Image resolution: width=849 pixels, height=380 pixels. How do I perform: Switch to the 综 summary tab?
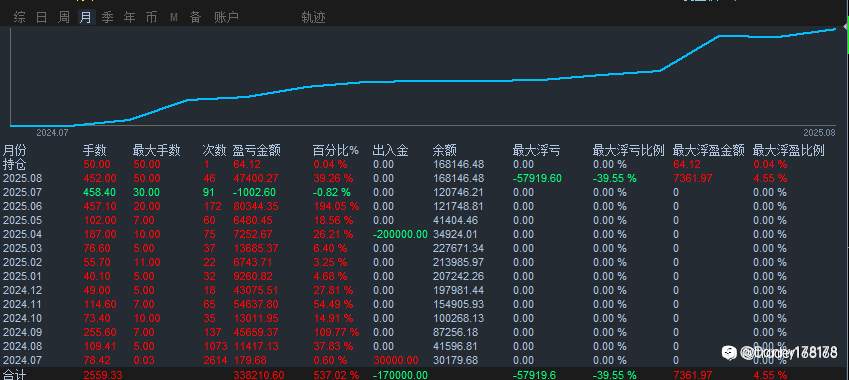point(19,17)
